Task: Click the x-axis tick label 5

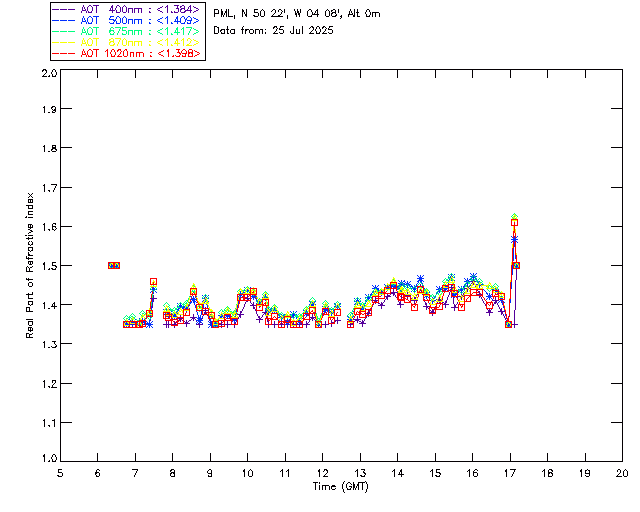Action: 60,473
